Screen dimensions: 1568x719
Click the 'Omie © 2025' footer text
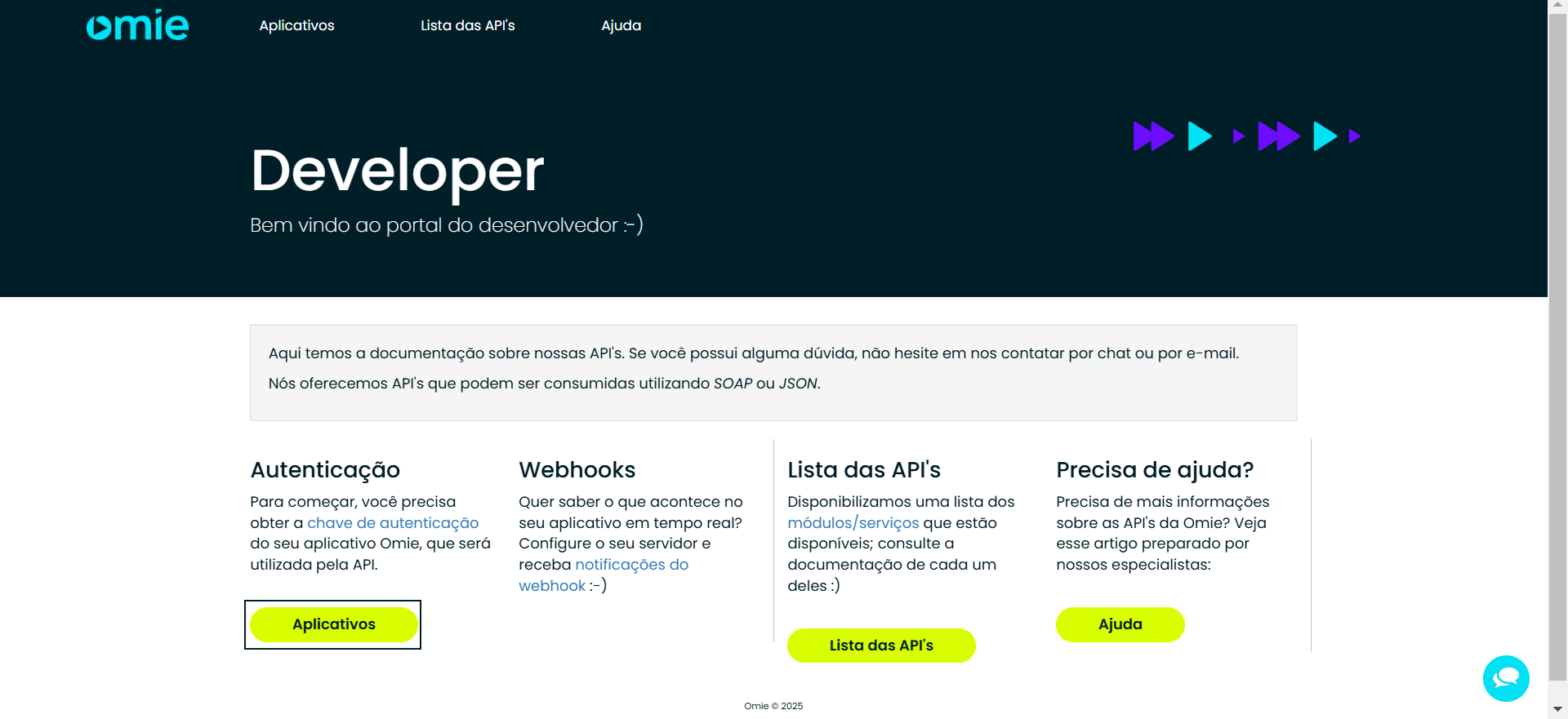[773, 706]
